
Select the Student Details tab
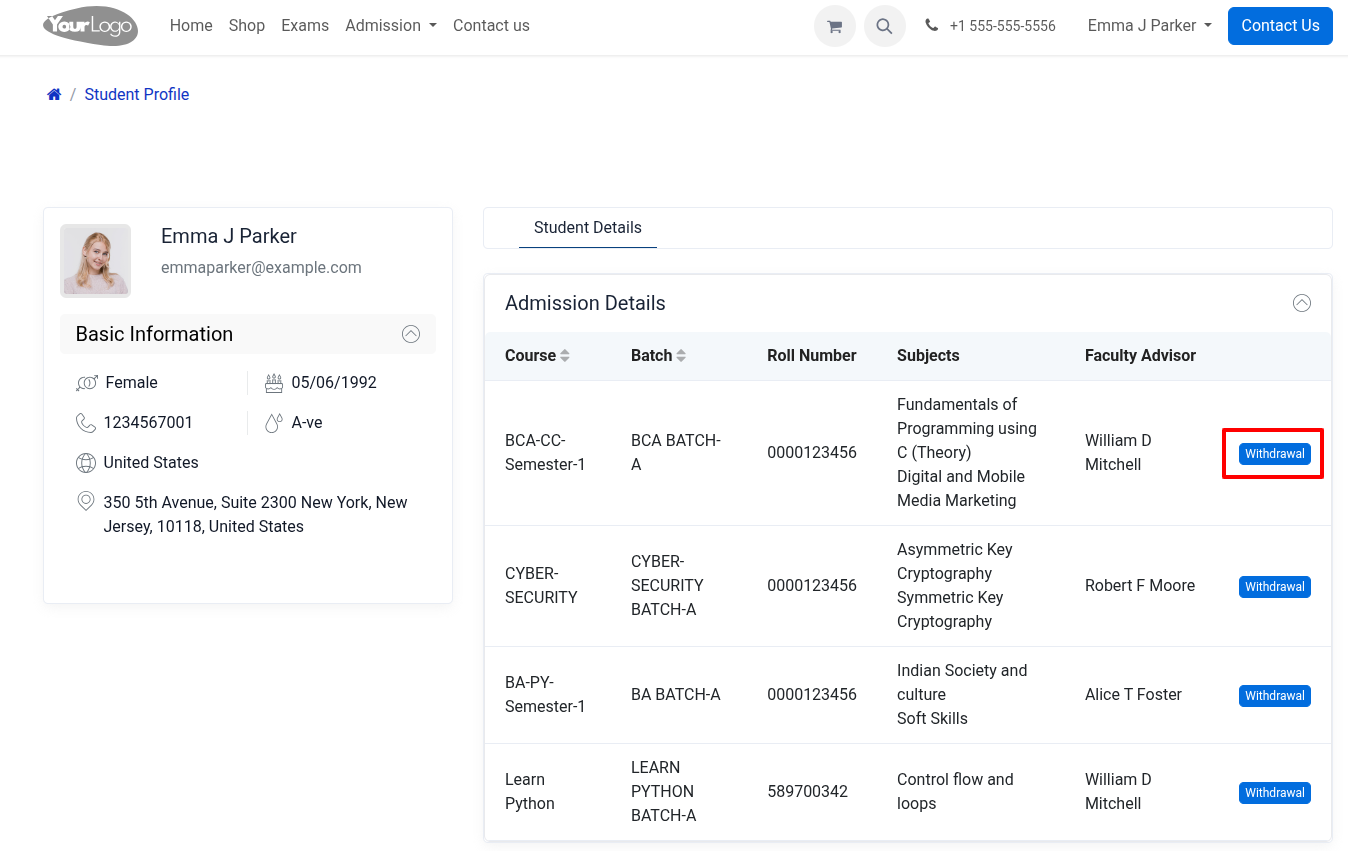click(588, 228)
